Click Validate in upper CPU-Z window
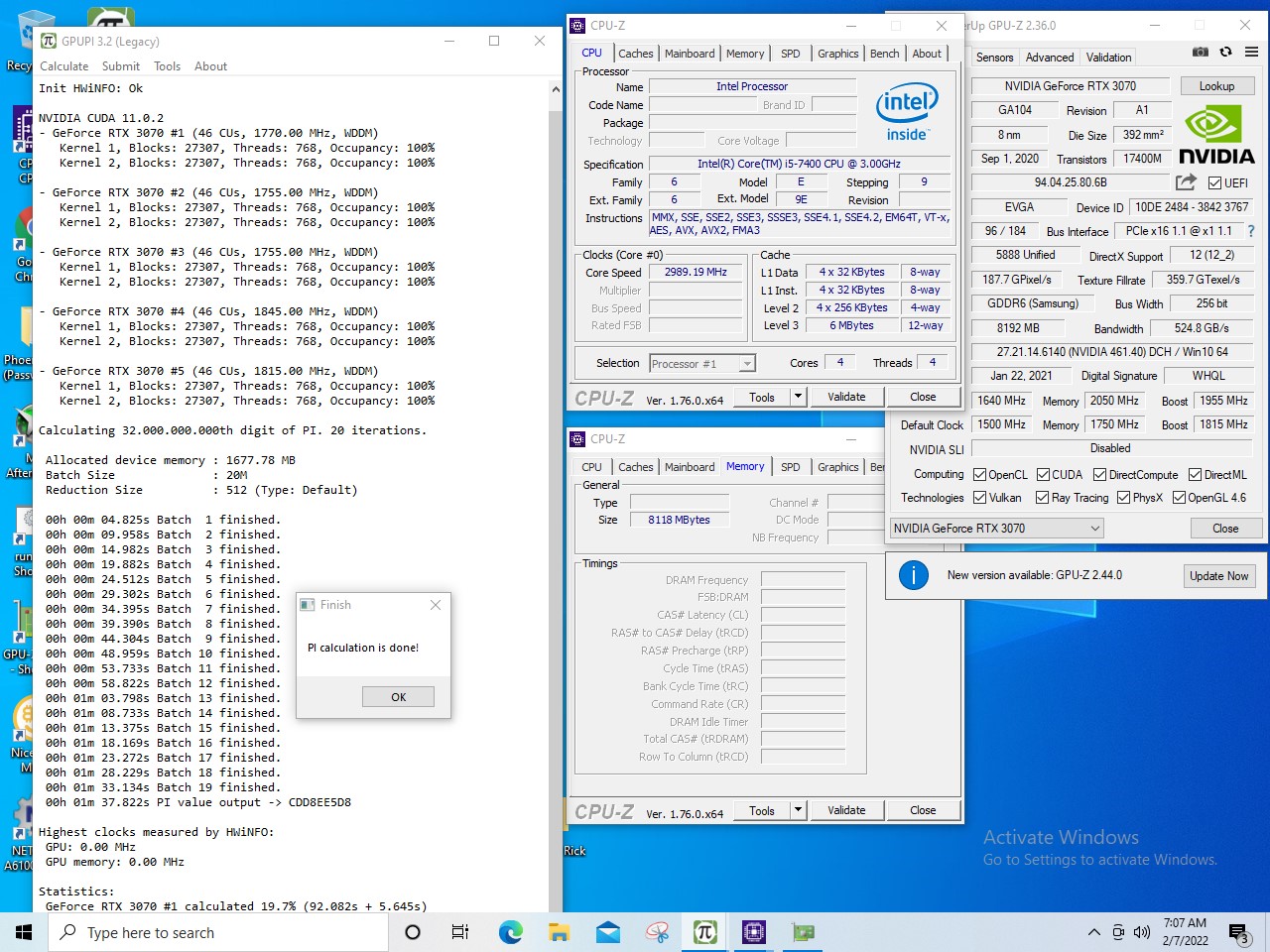This screenshot has width=1270, height=952. coord(846,397)
